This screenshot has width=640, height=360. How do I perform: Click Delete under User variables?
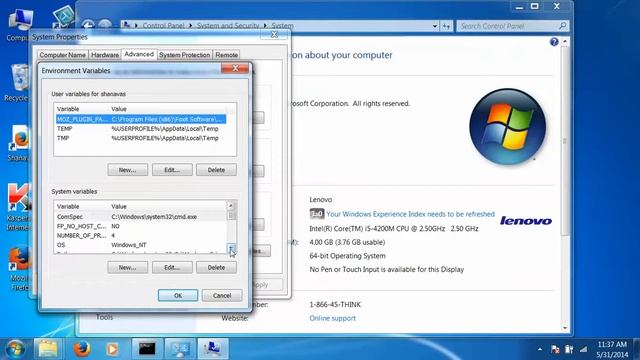point(216,170)
